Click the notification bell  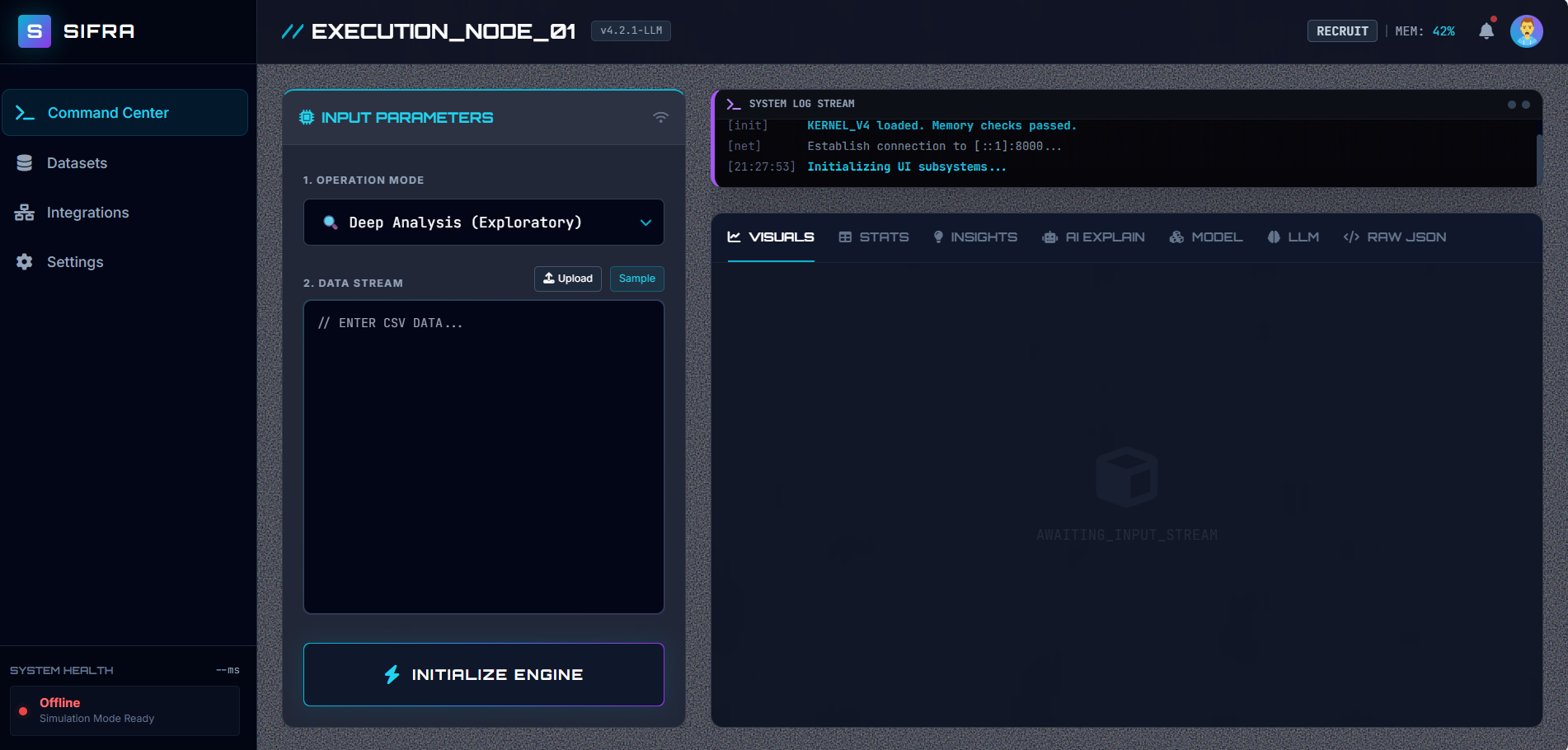click(1486, 30)
